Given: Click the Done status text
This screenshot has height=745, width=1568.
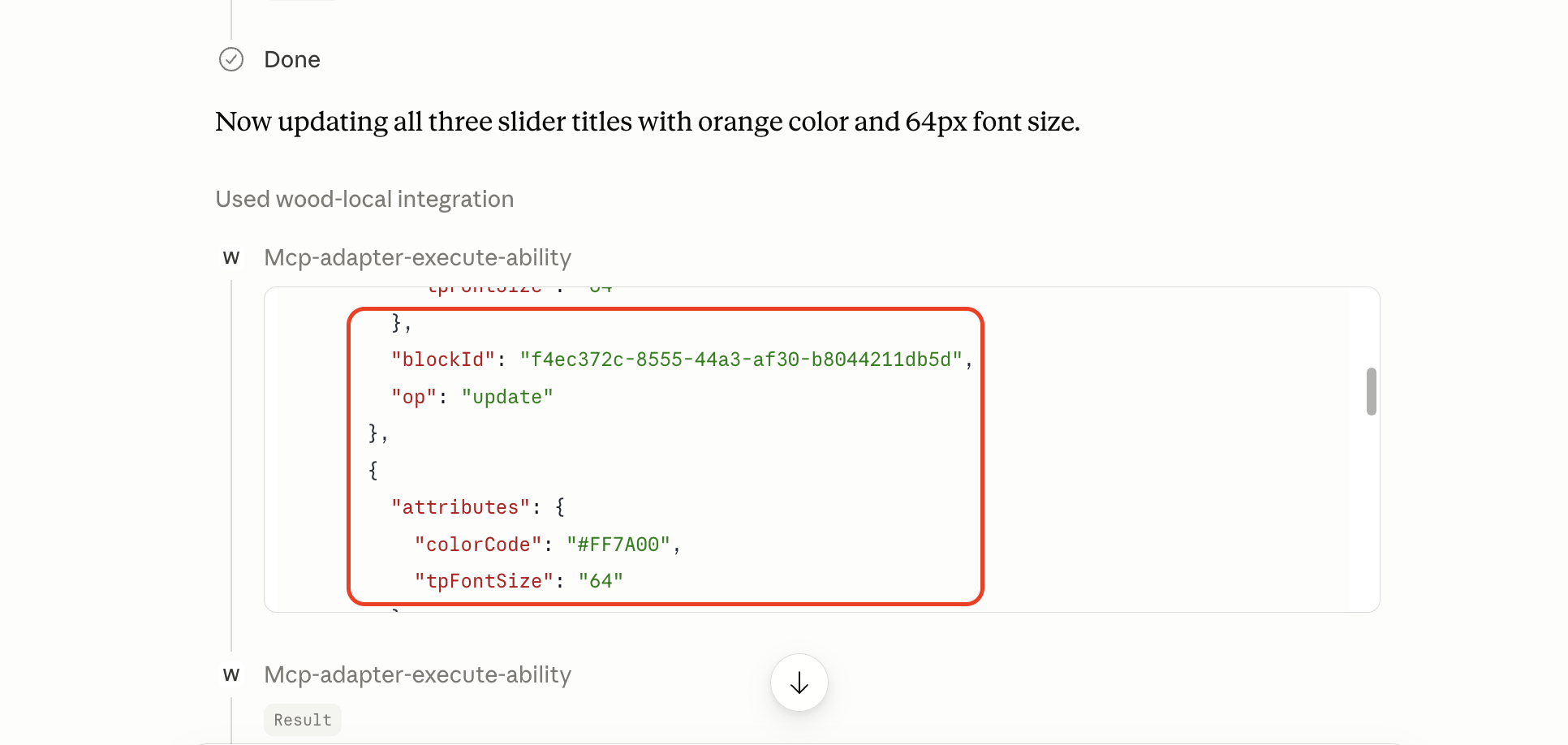Looking at the screenshot, I should click(x=292, y=59).
